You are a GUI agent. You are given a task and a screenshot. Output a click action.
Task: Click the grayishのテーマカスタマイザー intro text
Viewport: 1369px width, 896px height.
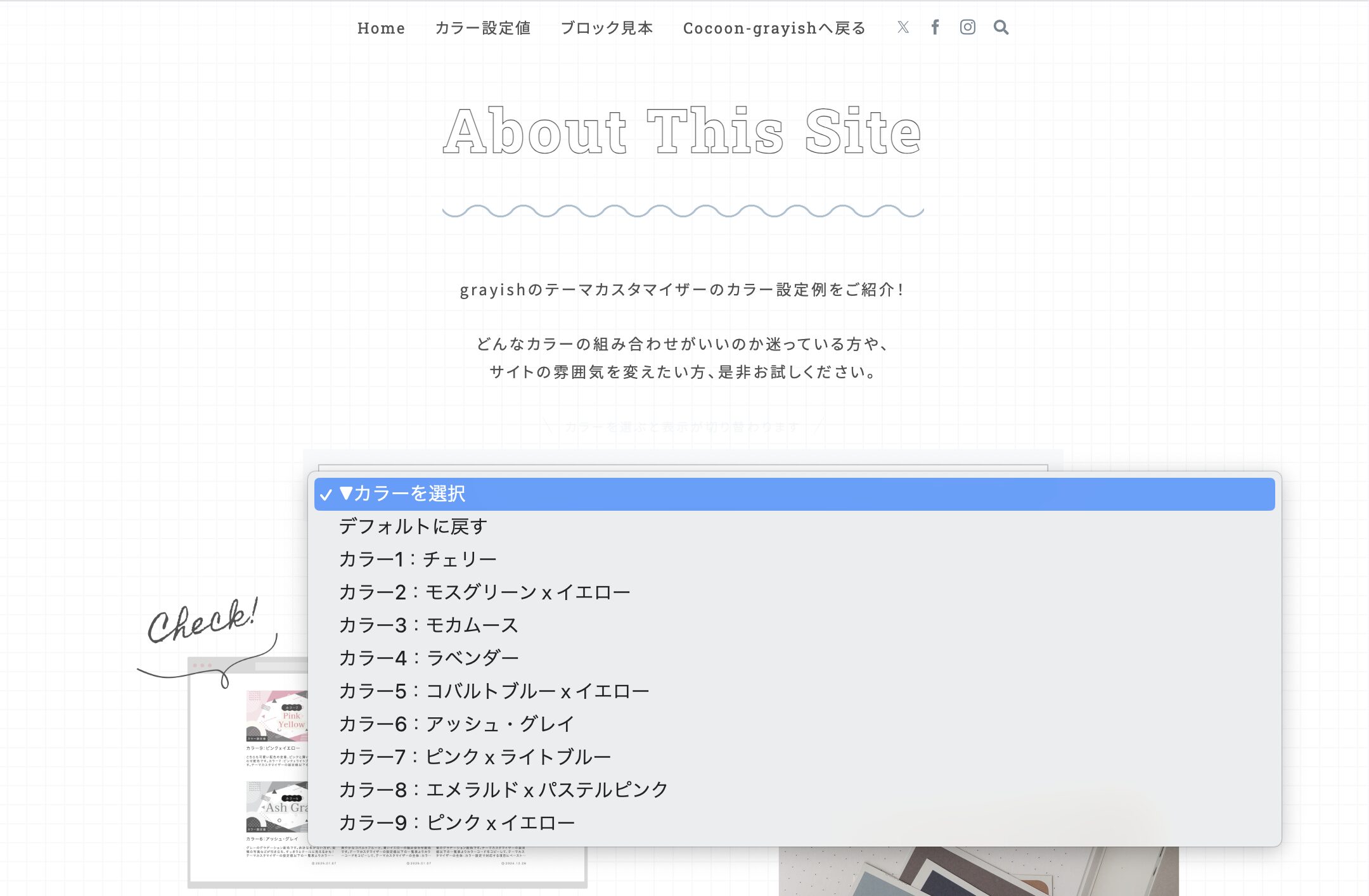tap(682, 290)
